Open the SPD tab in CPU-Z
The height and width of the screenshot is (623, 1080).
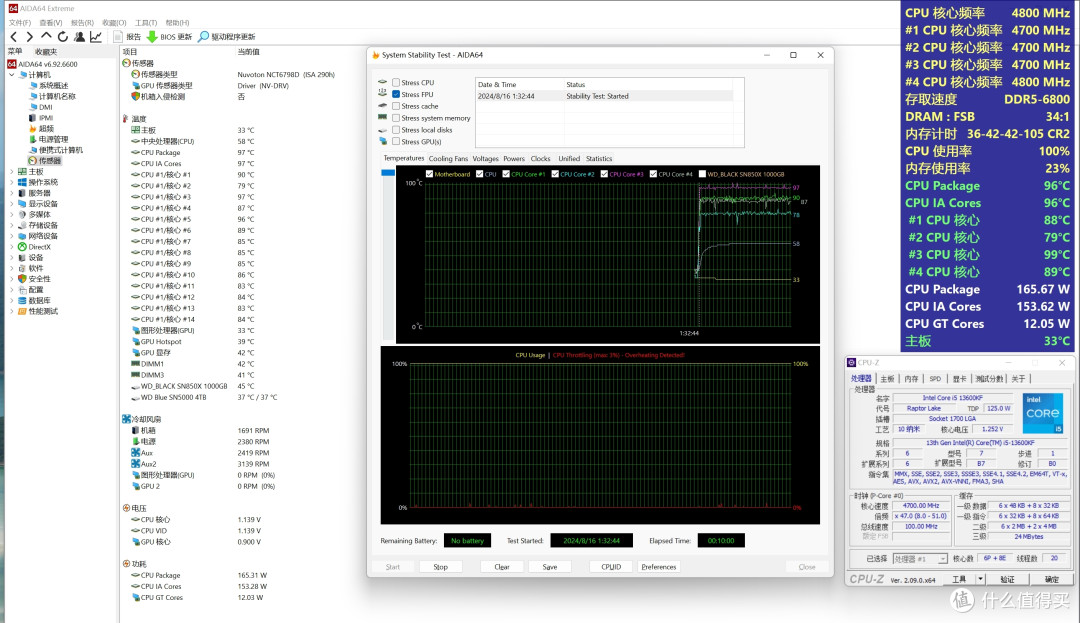pyautogui.click(x=935, y=379)
